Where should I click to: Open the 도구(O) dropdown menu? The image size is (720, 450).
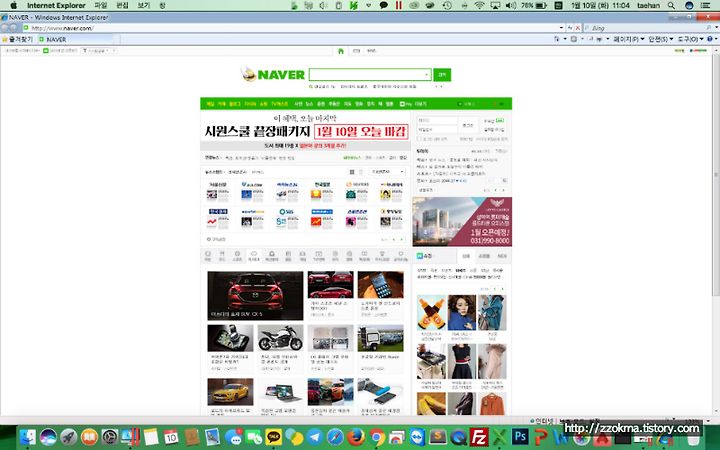pos(691,39)
